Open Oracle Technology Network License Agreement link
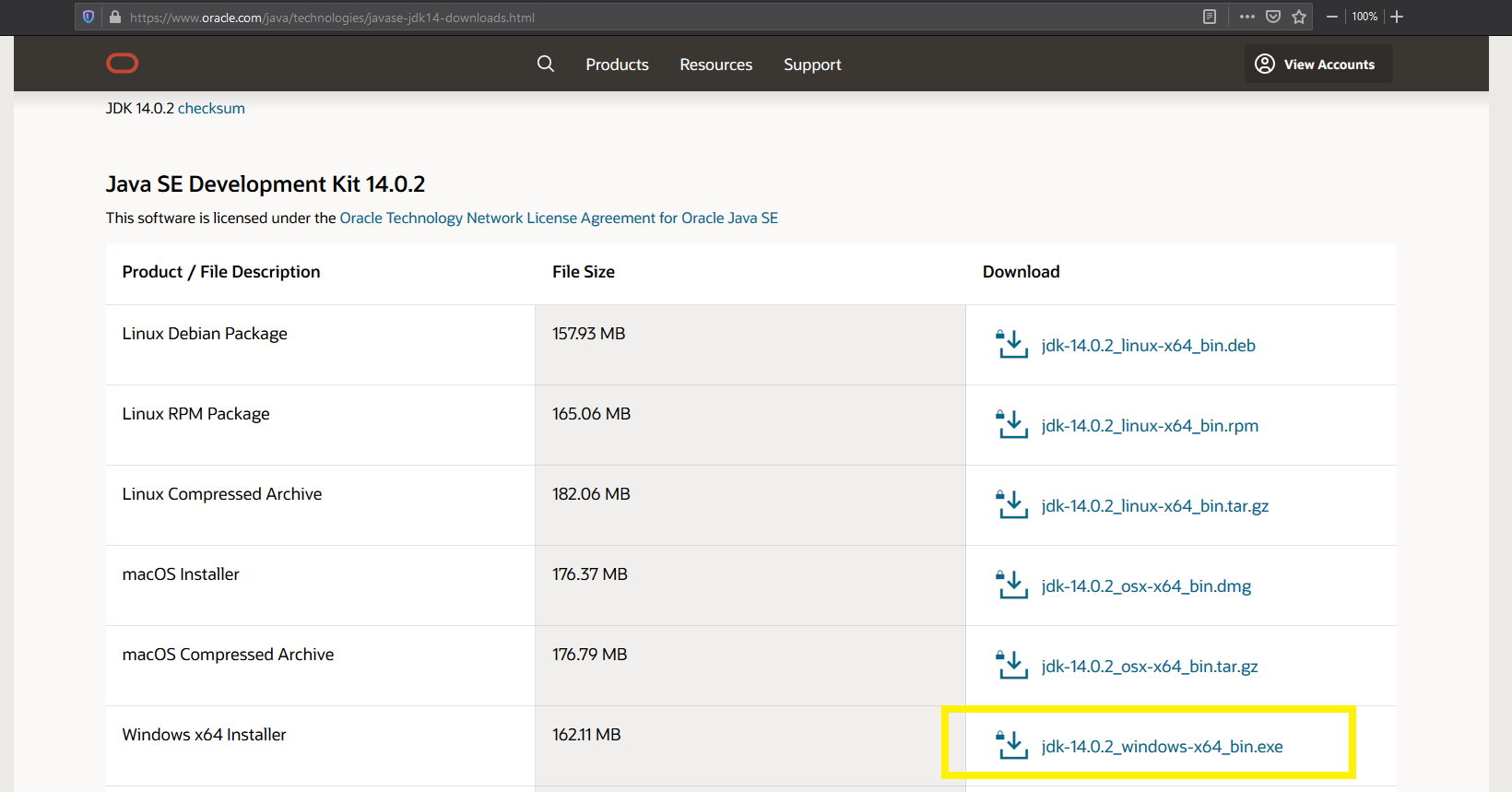The image size is (1512, 792). point(559,218)
